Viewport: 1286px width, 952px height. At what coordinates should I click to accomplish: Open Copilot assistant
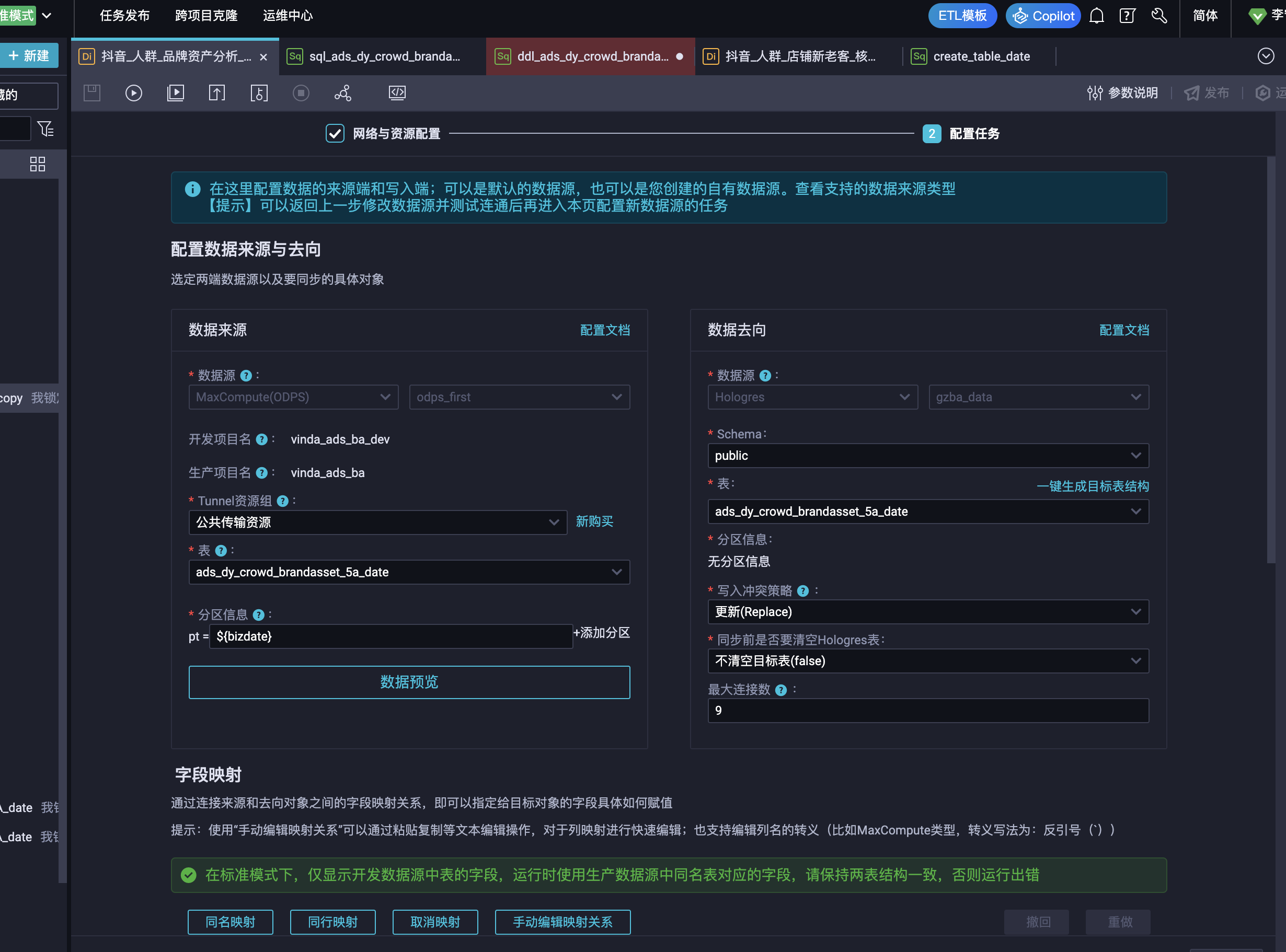1043,16
